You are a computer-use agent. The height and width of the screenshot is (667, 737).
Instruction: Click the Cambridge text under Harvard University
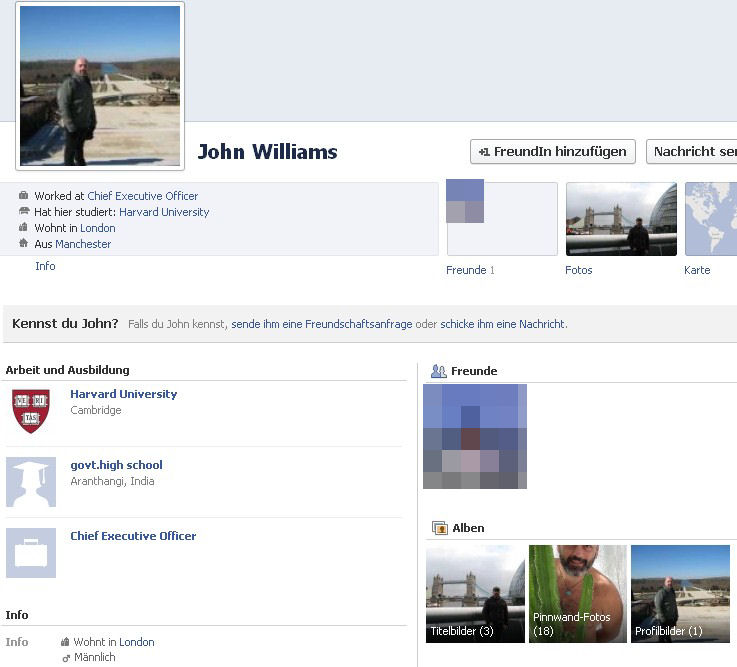(96, 410)
